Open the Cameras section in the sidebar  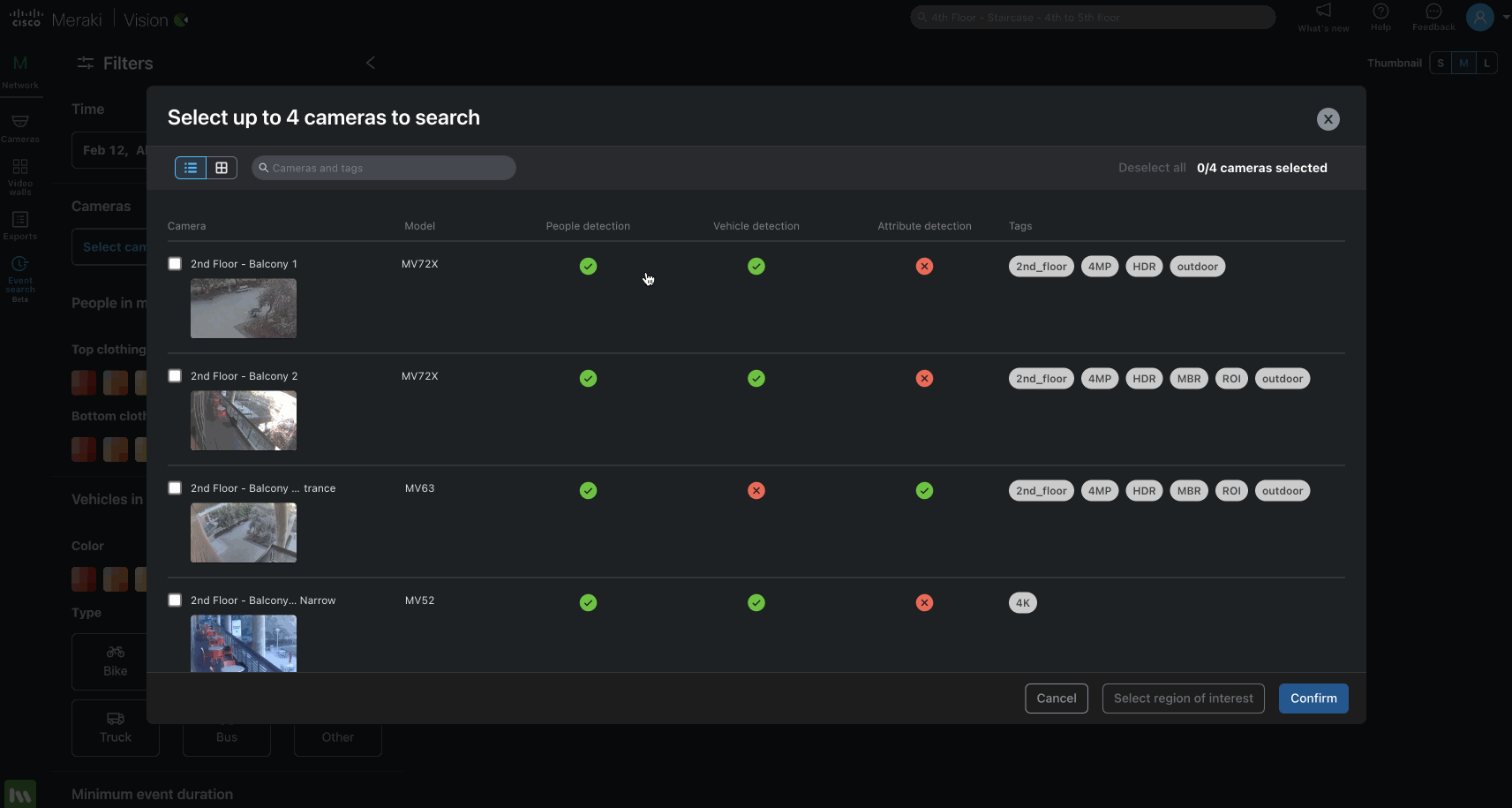(x=19, y=128)
